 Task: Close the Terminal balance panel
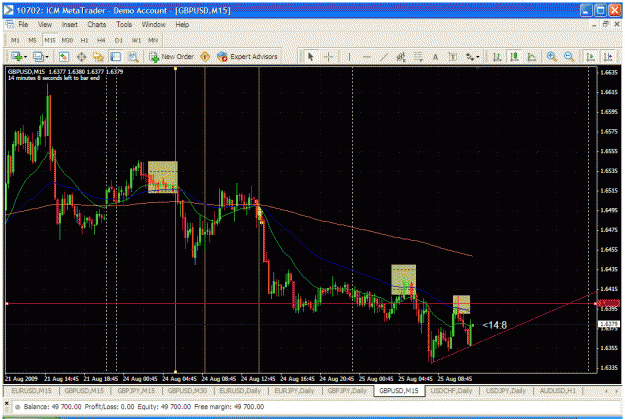(7, 404)
